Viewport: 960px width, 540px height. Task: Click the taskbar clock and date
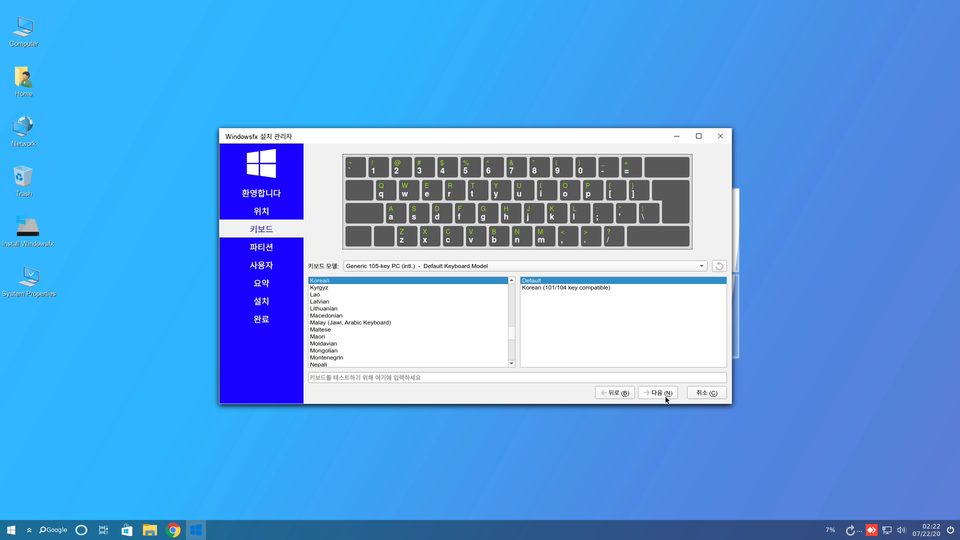(x=926, y=530)
